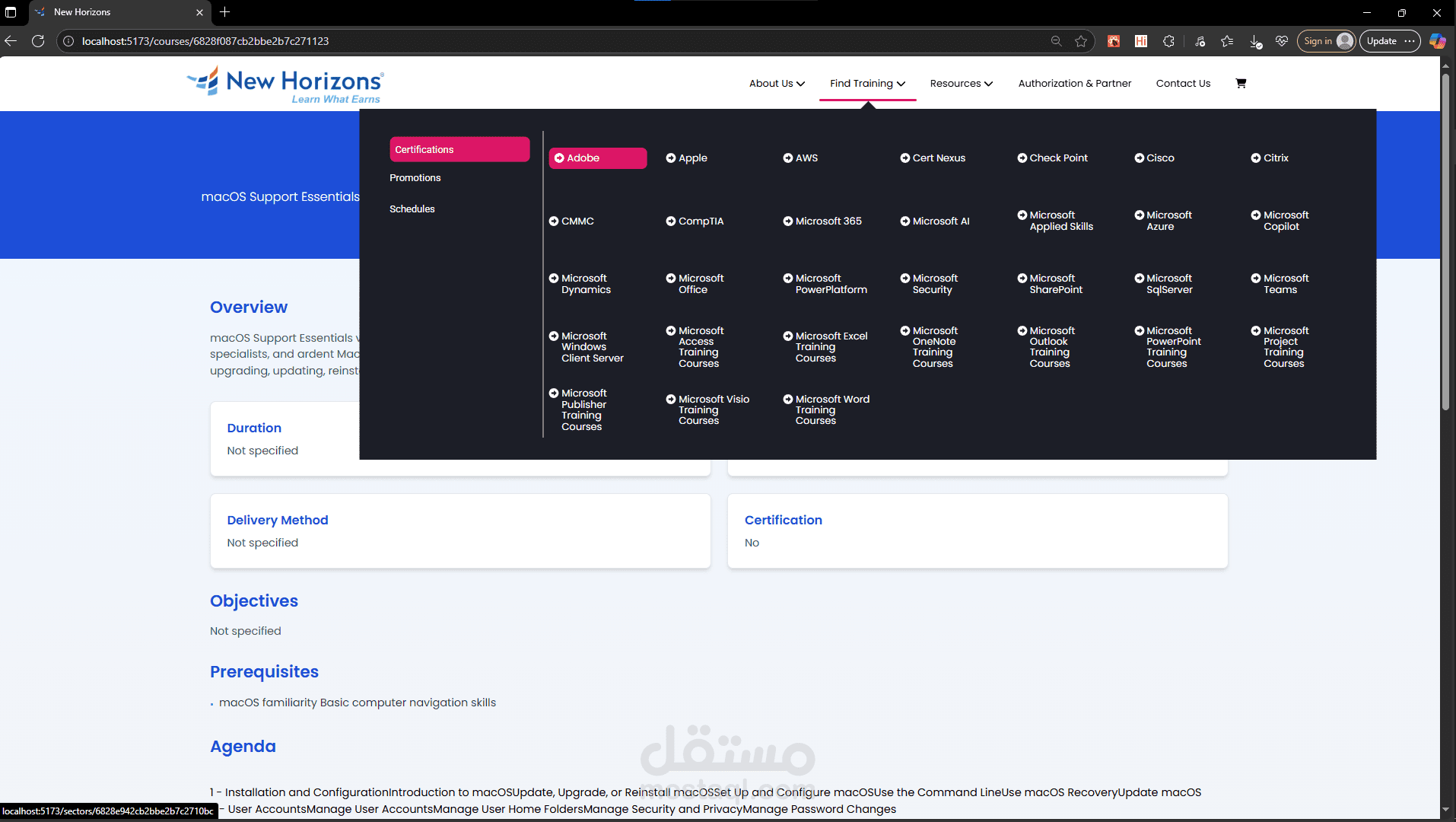Open tab actions menu icon
1456x822 pixels.
pyautogui.click(x=11, y=12)
